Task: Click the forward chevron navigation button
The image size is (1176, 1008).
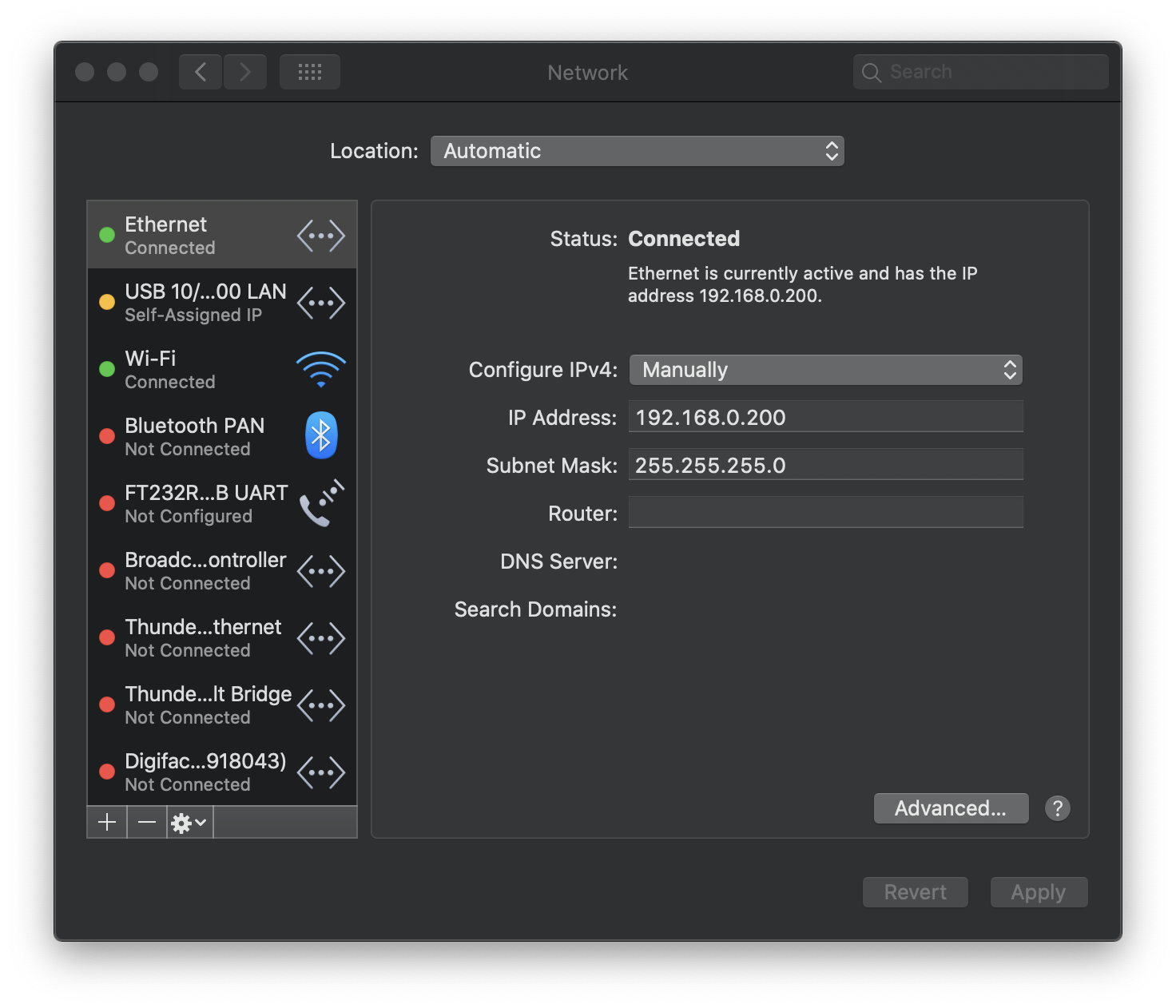Action: coord(245,72)
